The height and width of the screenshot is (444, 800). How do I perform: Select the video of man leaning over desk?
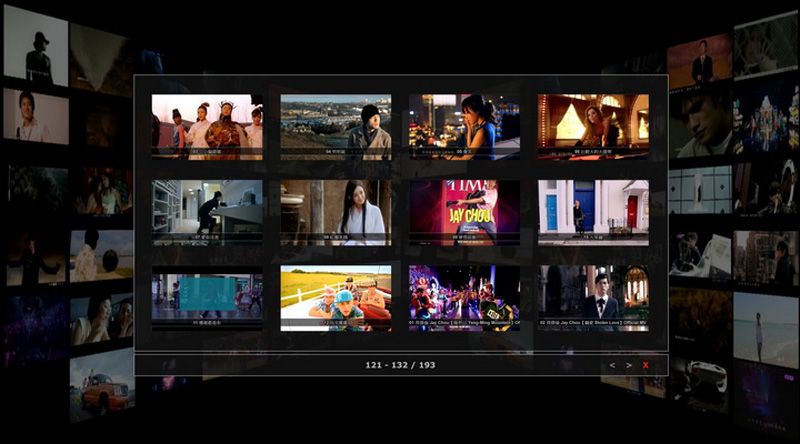[x=207, y=212]
